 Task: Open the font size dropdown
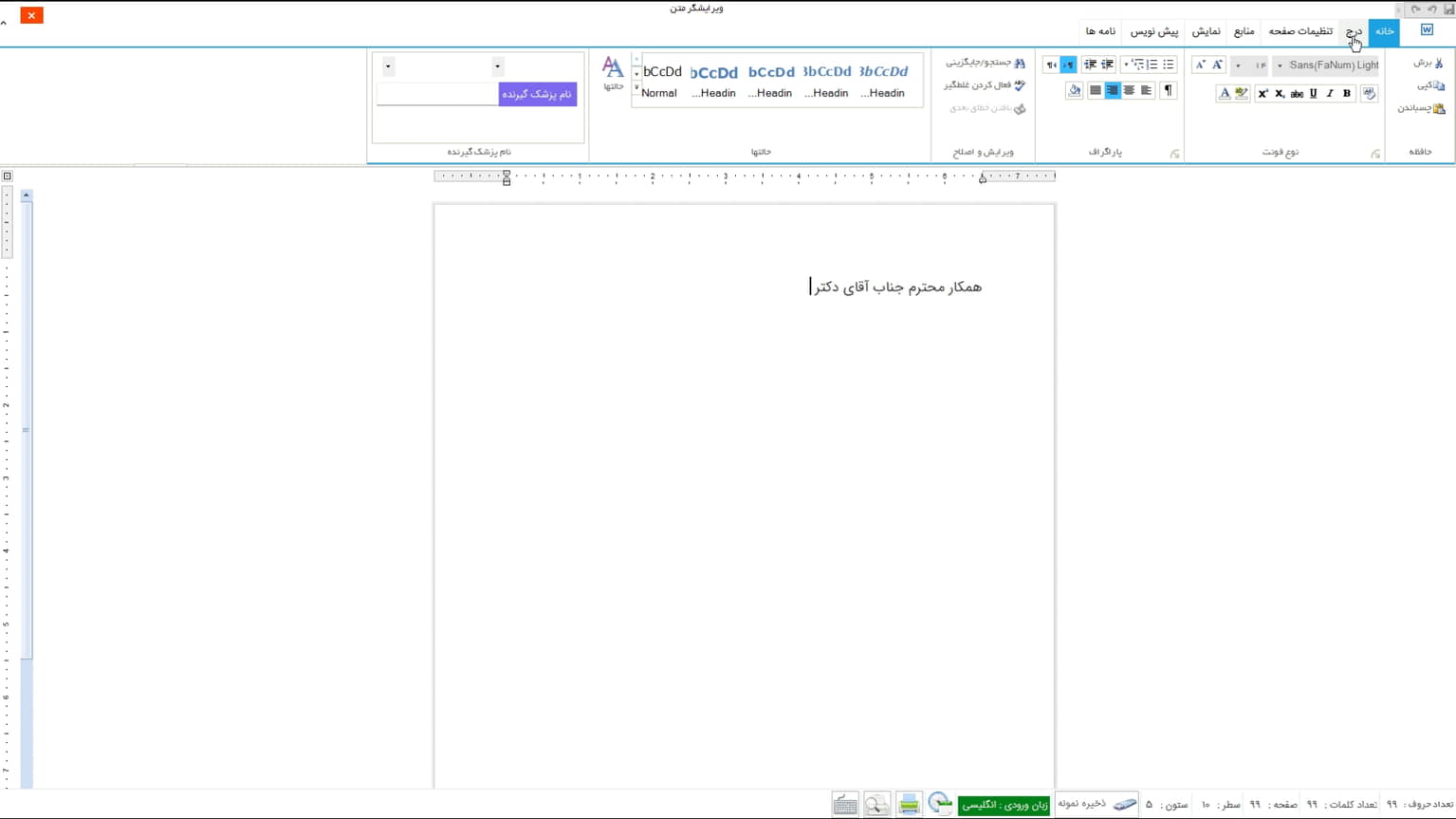click(x=1238, y=65)
